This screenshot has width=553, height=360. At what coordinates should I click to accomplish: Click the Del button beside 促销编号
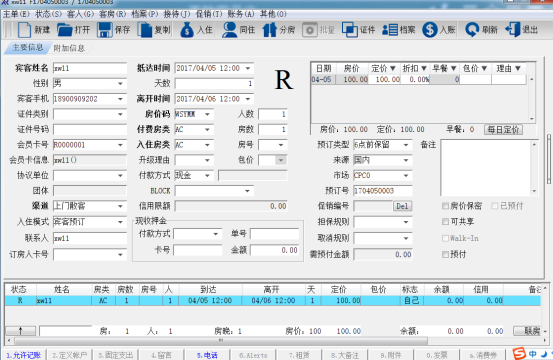pos(402,206)
